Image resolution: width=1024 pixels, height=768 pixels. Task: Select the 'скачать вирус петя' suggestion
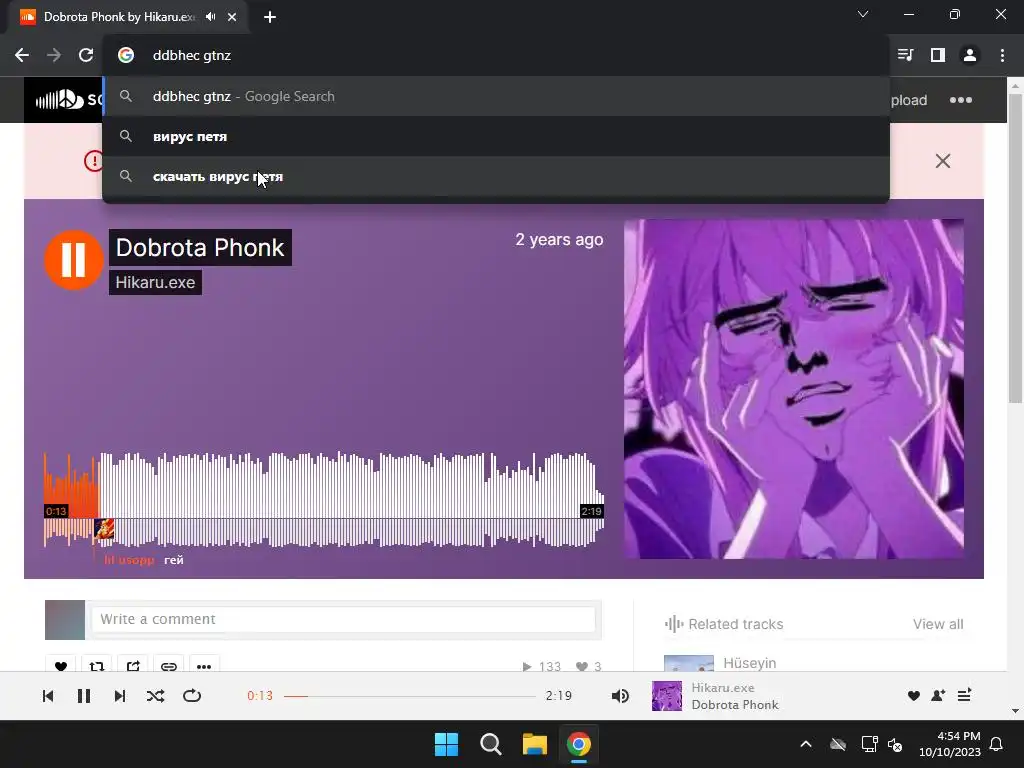point(496,176)
